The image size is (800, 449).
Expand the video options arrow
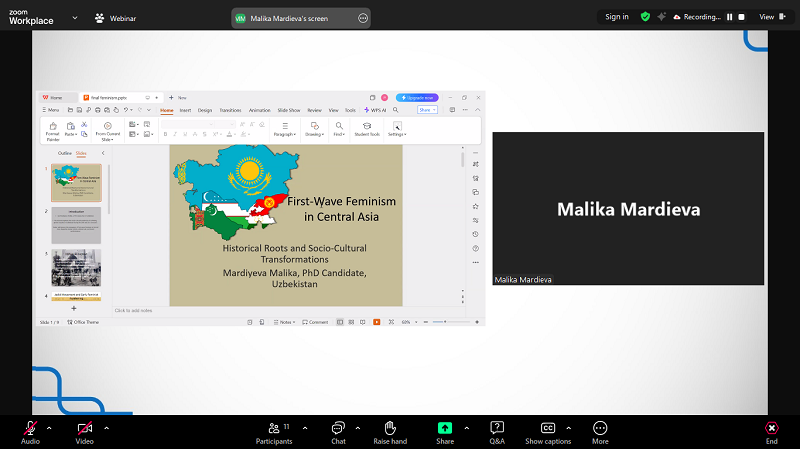pos(106,427)
